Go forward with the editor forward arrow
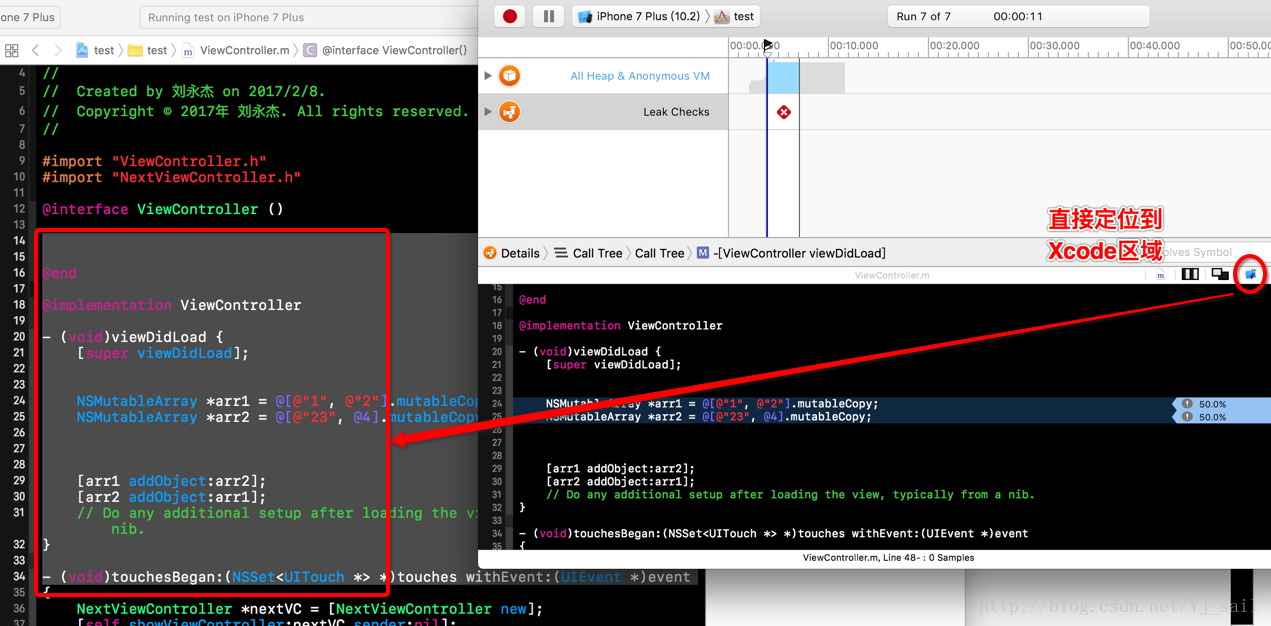This screenshot has width=1271, height=626. [x=58, y=50]
